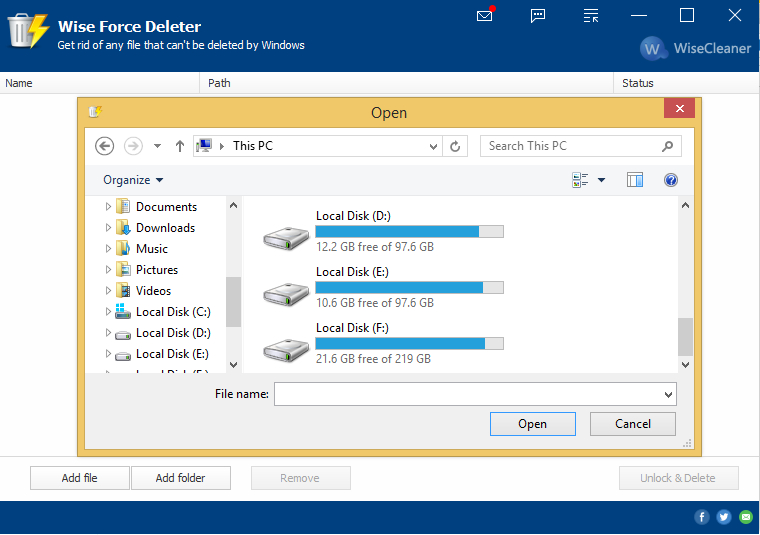Image resolution: width=760 pixels, height=535 pixels.
Task: Open recent locations dropdown arrow
Action: pyautogui.click(x=158, y=146)
